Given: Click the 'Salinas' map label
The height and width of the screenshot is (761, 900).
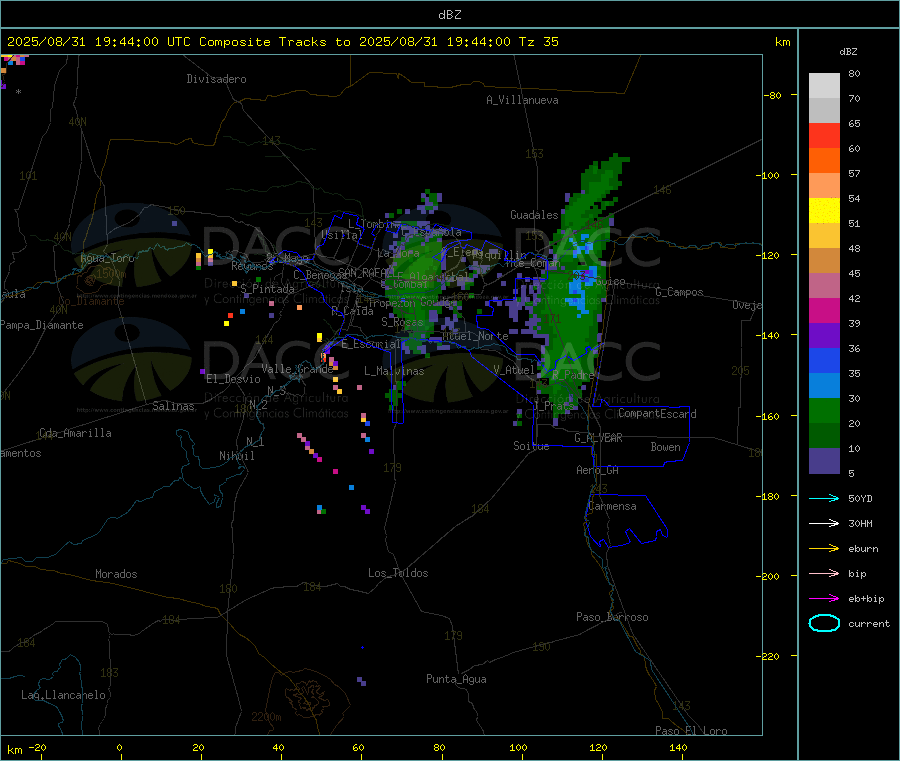Looking at the screenshot, I should pos(173,406).
